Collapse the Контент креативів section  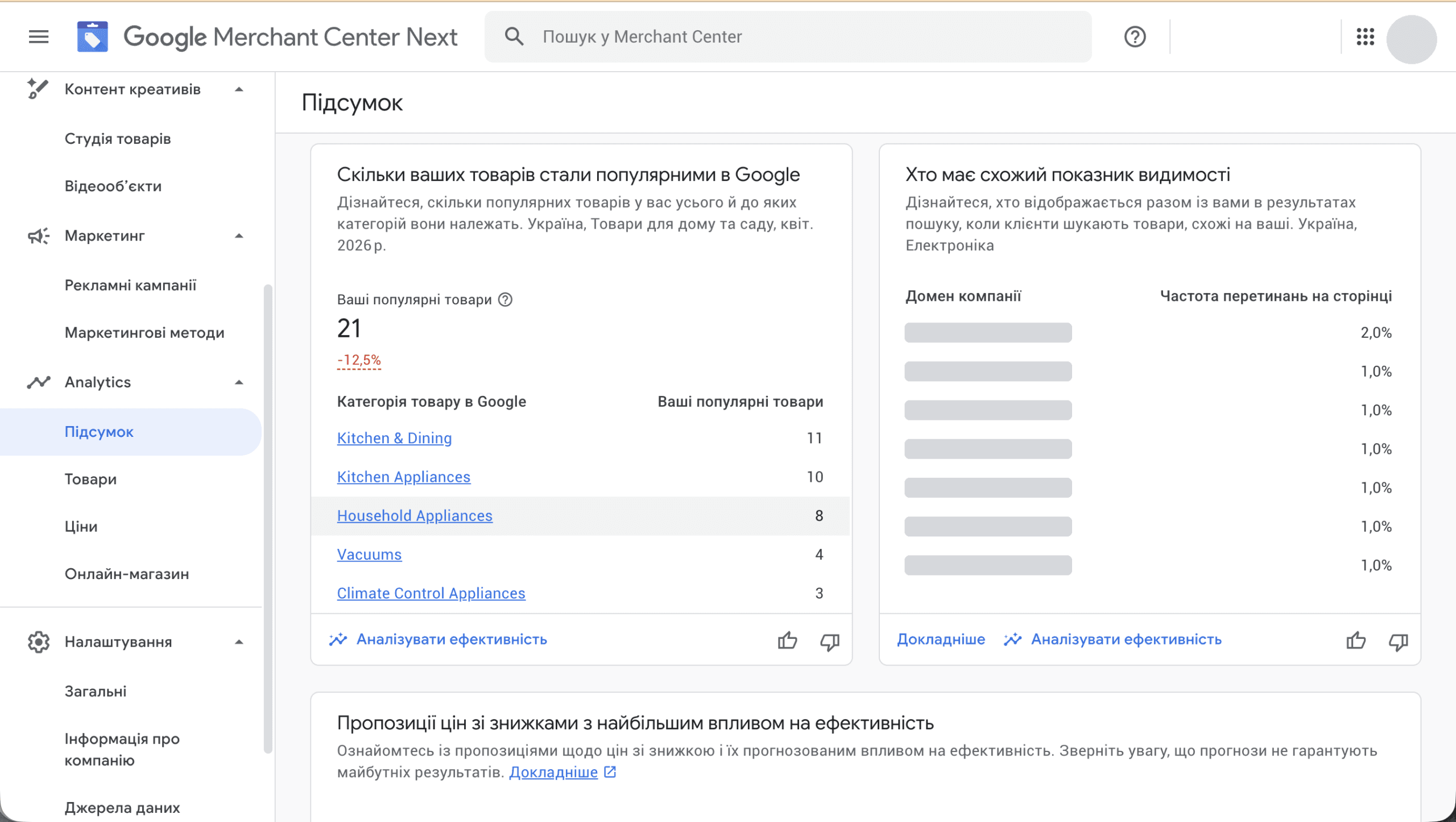click(239, 89)
